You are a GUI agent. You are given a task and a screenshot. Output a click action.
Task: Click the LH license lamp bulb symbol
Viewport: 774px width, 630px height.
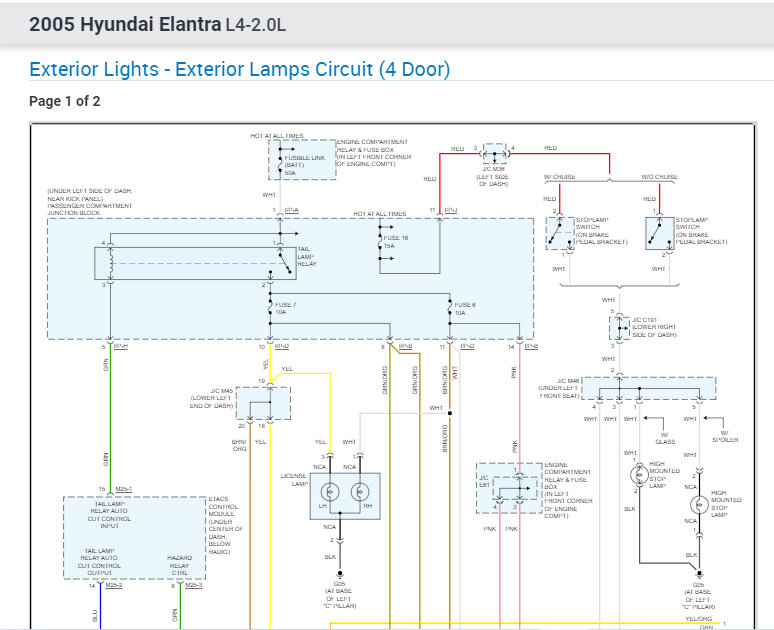[x=330, y=492]
